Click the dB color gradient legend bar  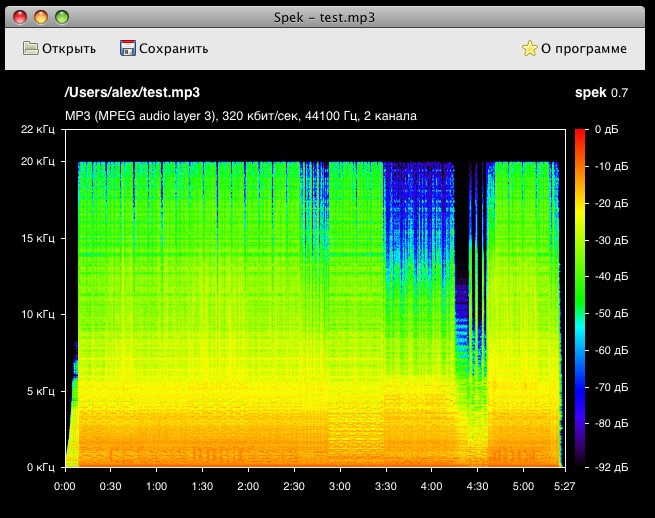[x=580, y=298]
